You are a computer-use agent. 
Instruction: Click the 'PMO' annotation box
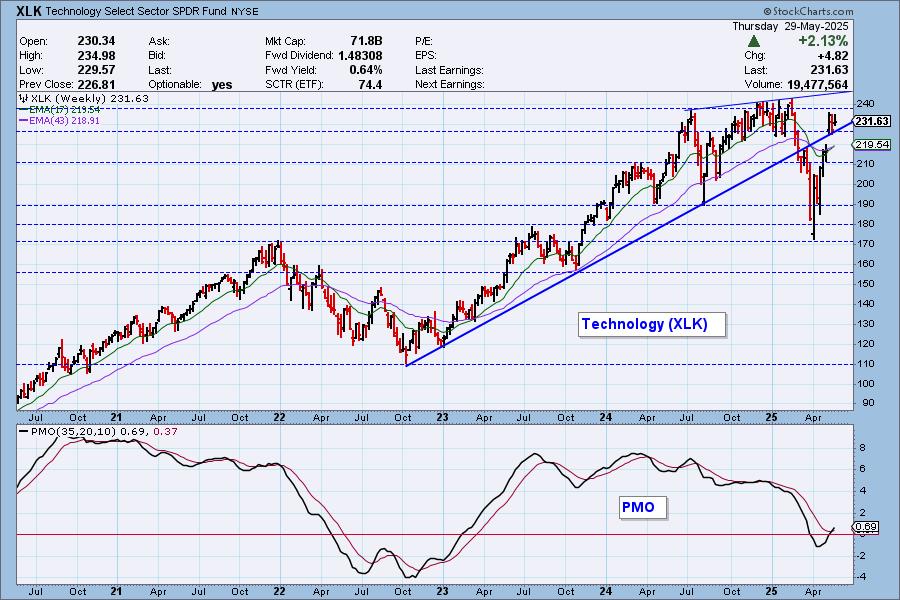click(x=643, y=508)
